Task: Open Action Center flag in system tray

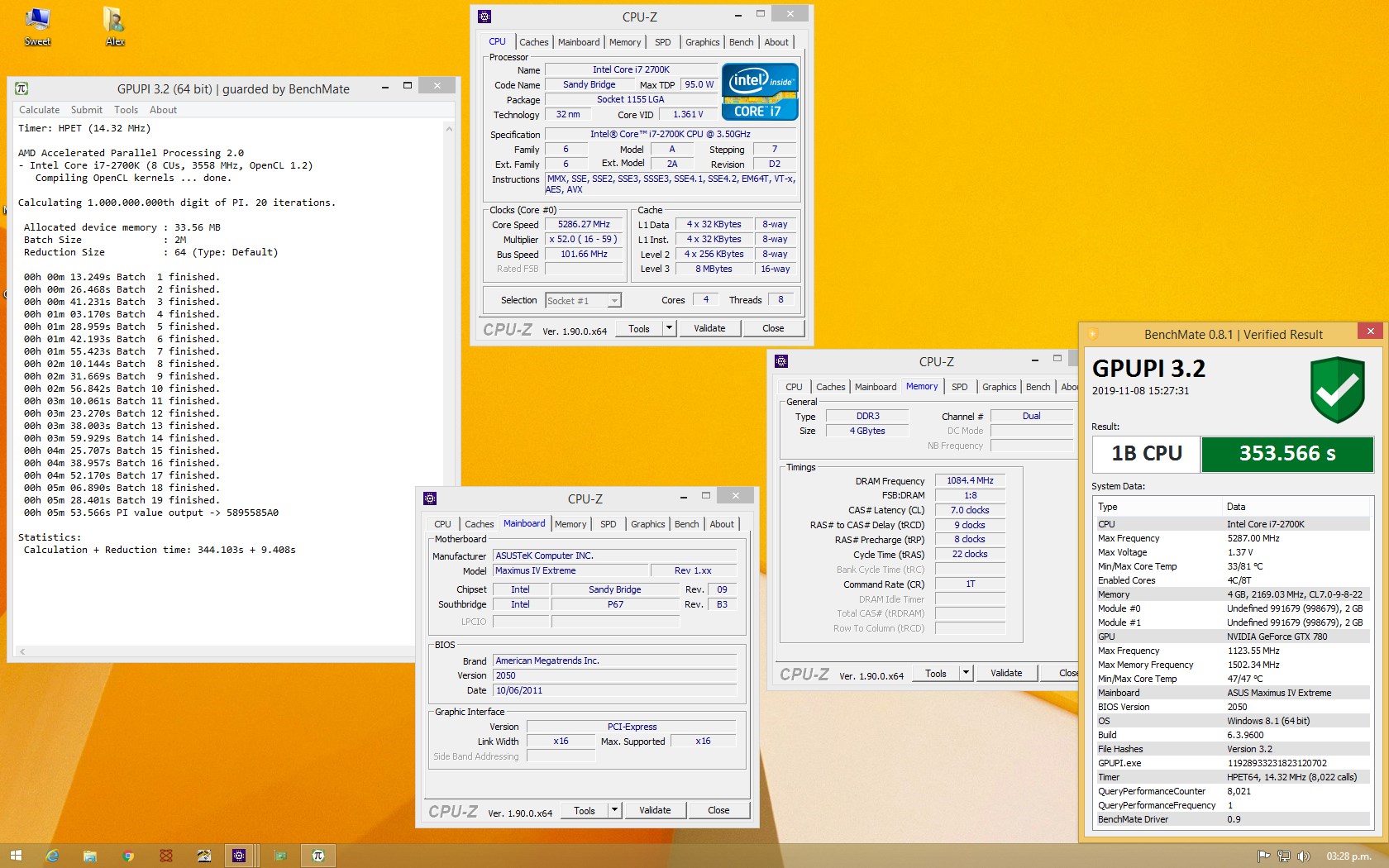Action: pos(1263,856)
